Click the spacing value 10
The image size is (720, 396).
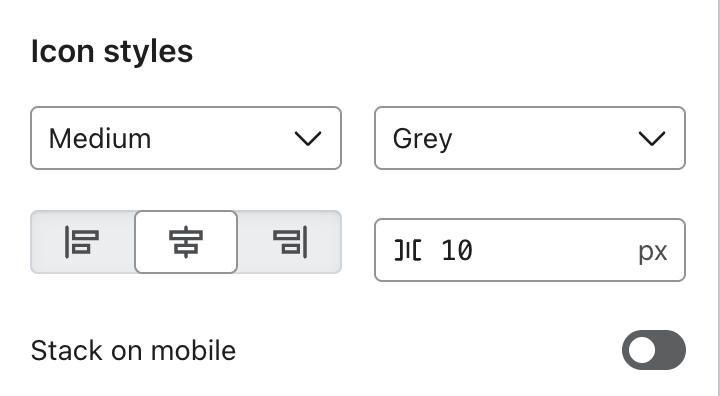point(456,251)
